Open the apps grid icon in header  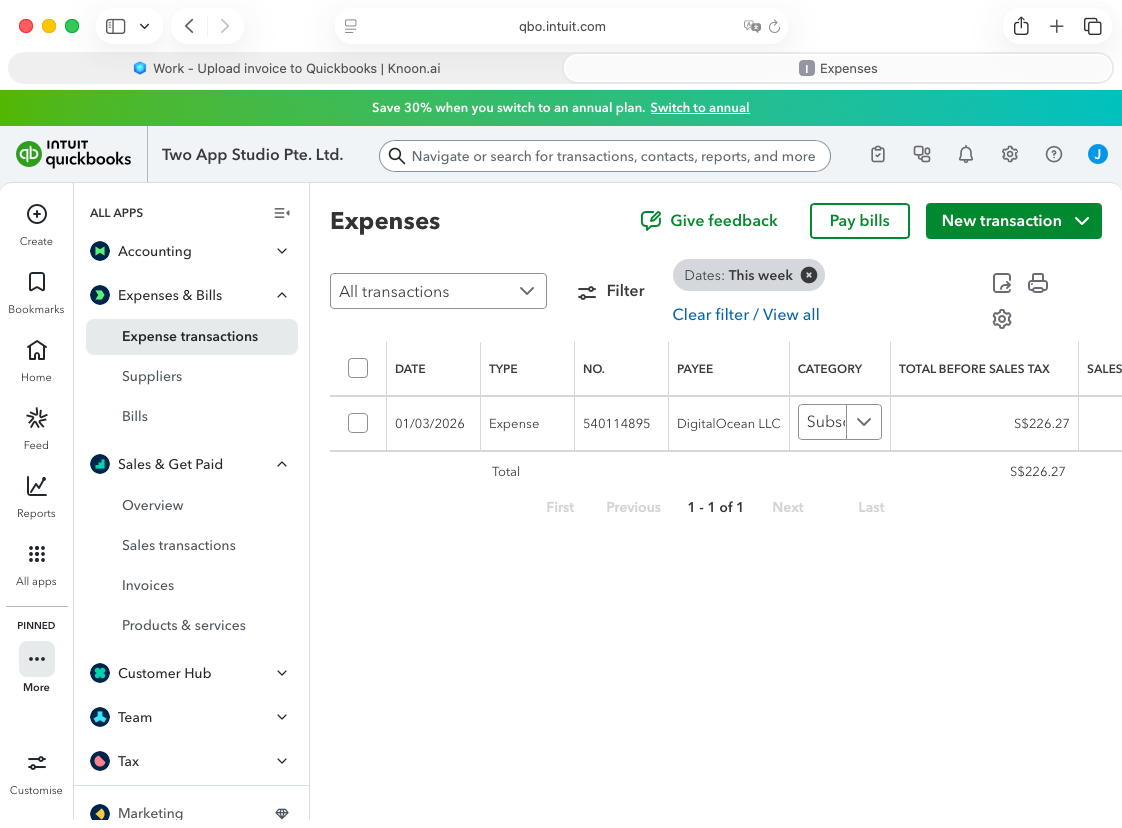pos(922,154)
